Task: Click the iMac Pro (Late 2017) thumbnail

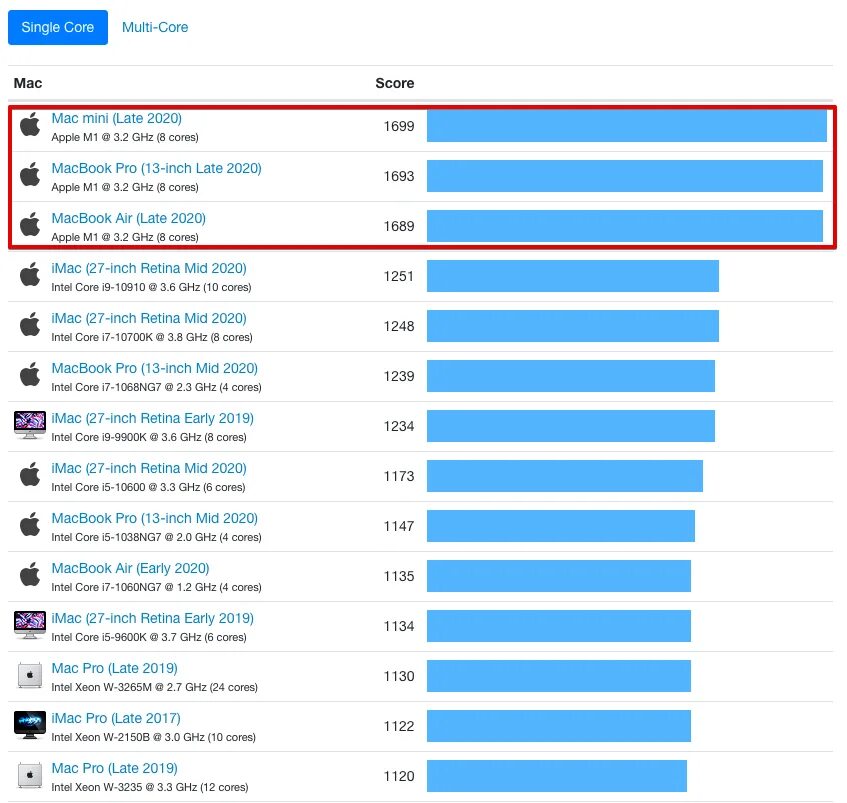Action: pyautogui.click(x=30, y=725)
